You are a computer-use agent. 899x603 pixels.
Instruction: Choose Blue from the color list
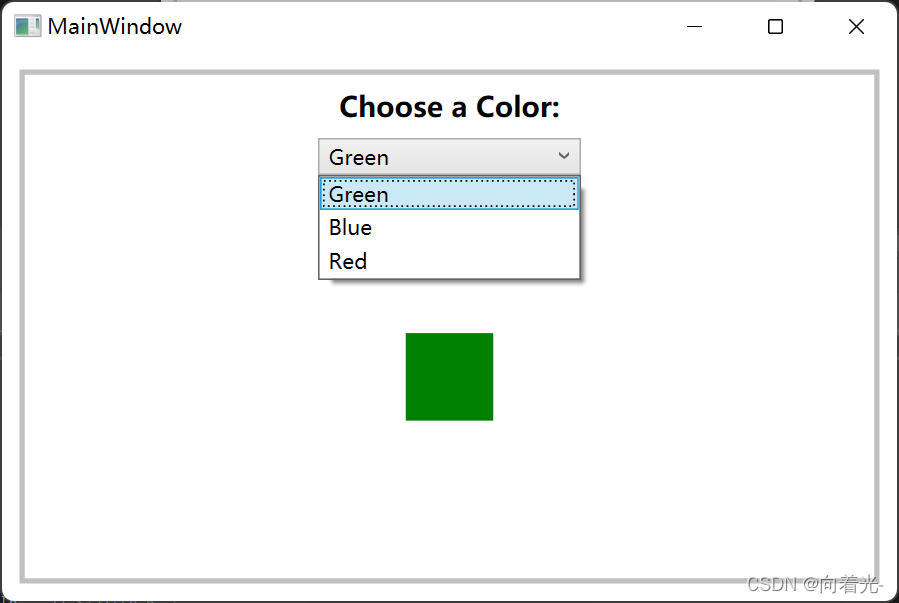click(449, 228)
